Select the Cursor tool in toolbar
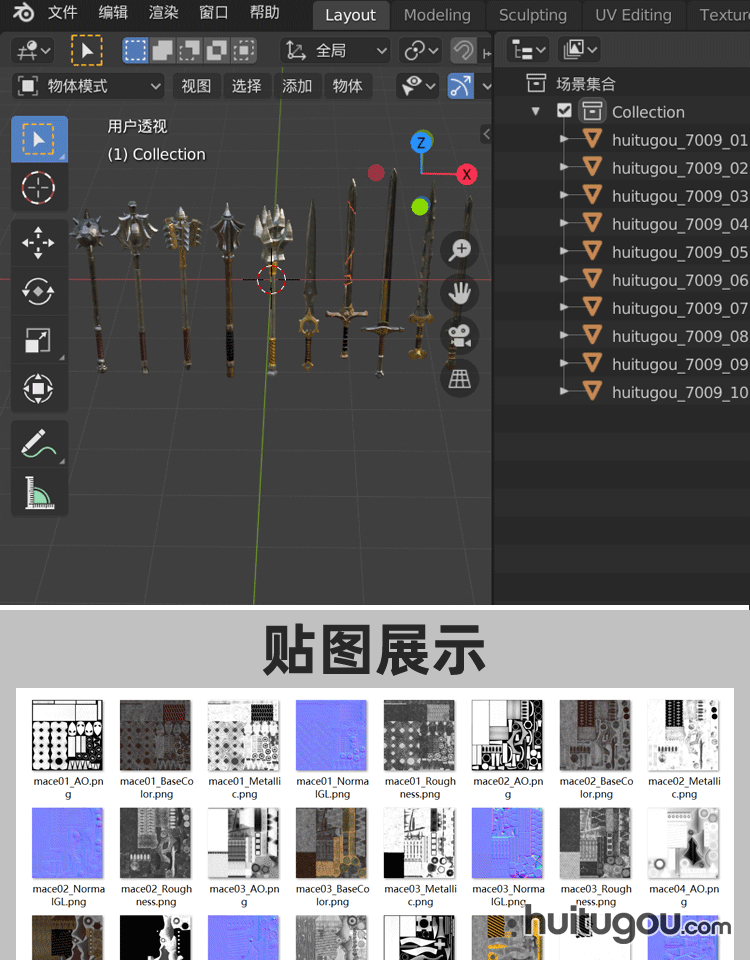750x960 pixels. point(39,187)
